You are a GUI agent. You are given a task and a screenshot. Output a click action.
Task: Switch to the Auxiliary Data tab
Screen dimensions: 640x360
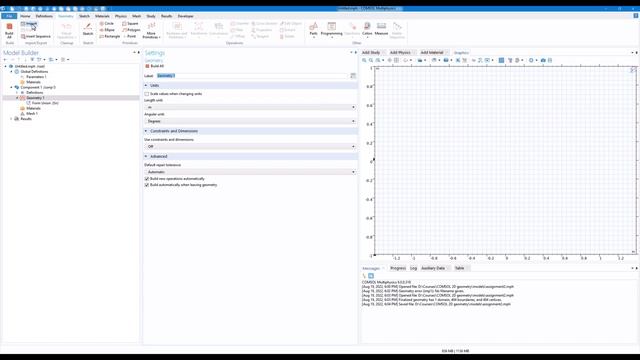click(433, 268)
